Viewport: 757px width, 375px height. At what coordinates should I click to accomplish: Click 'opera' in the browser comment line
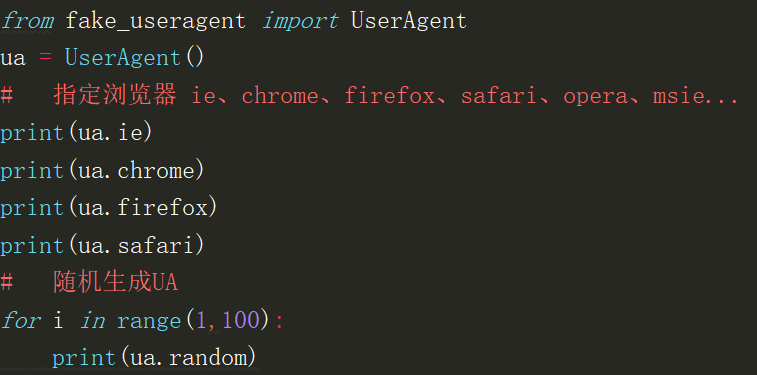pos(595,97)
